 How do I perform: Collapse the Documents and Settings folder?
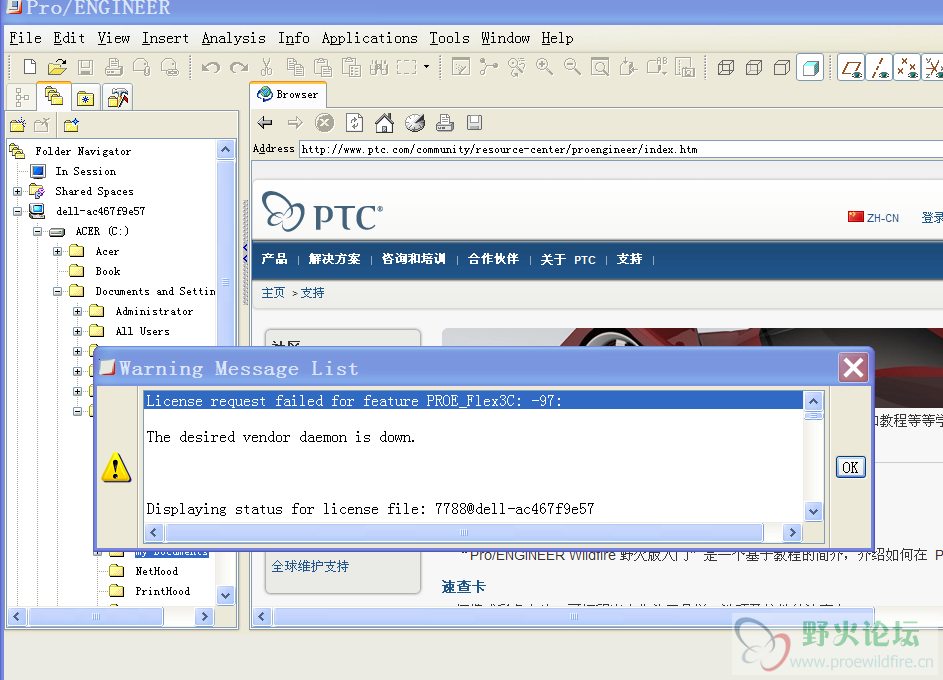click(x=57, y=292)
